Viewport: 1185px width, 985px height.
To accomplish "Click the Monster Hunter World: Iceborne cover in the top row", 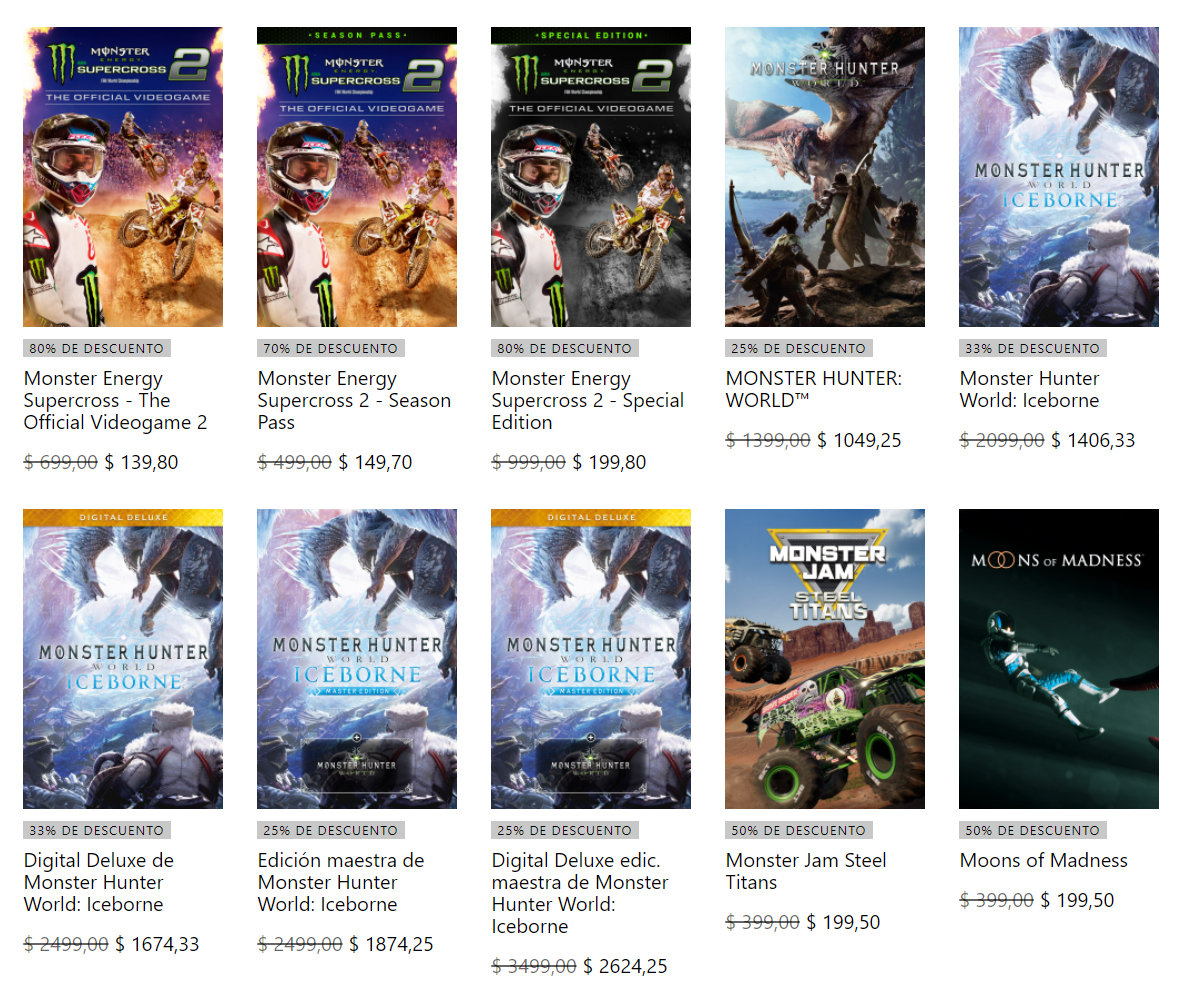I will point(1059,177).
